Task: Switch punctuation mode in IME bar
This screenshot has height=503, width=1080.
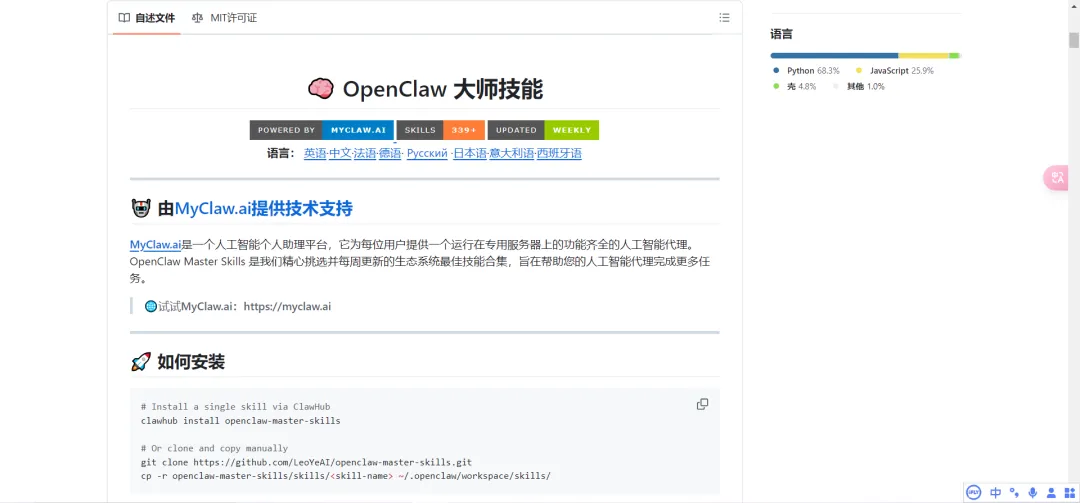Action: [1014, 493]
